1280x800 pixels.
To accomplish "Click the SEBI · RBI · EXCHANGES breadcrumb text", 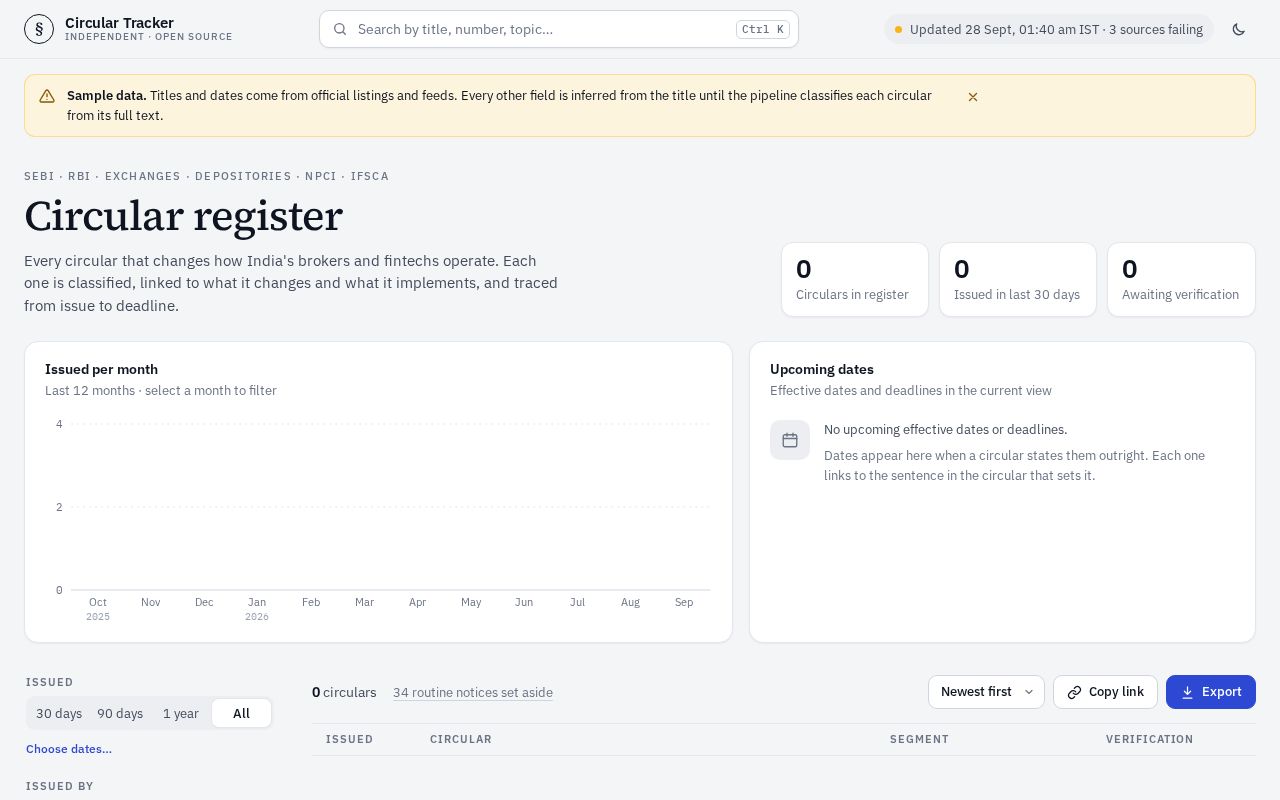I will pos(206,176).
